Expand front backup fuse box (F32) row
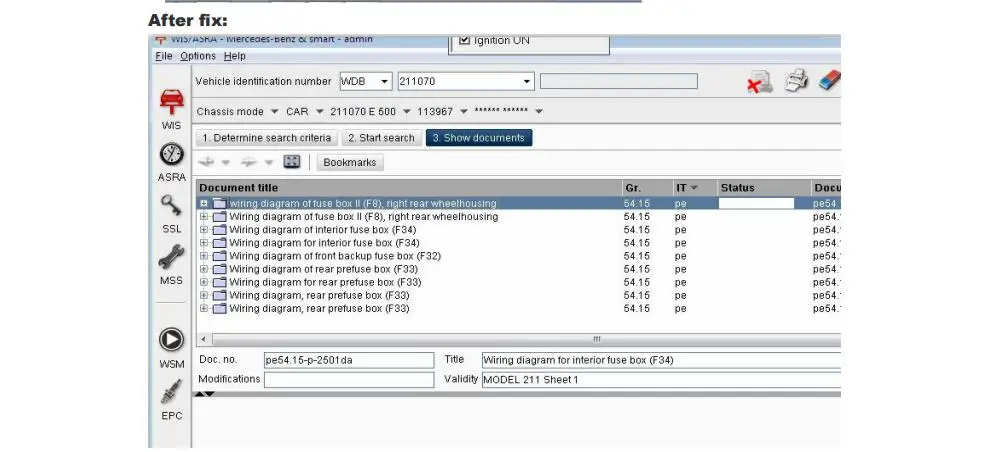989x452 pixels. tap(204, 257)
